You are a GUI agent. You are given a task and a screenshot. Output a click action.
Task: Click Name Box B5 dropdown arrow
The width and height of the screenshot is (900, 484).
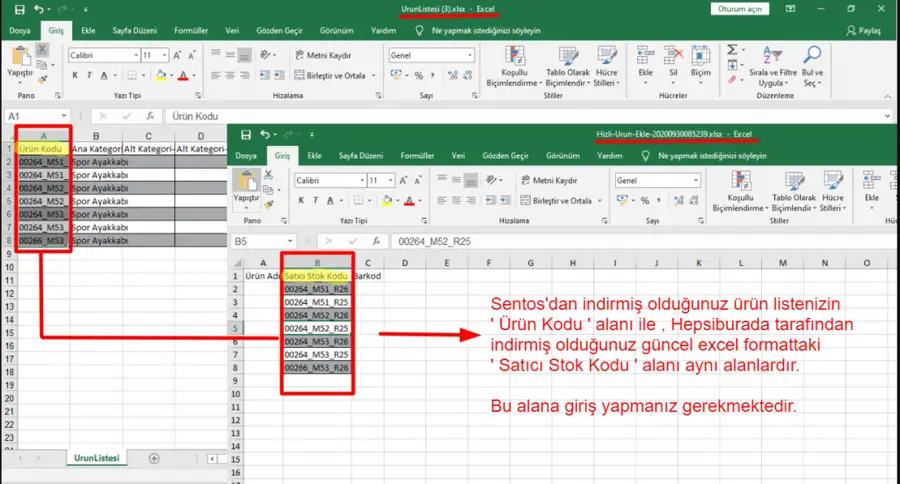[290, 241]
